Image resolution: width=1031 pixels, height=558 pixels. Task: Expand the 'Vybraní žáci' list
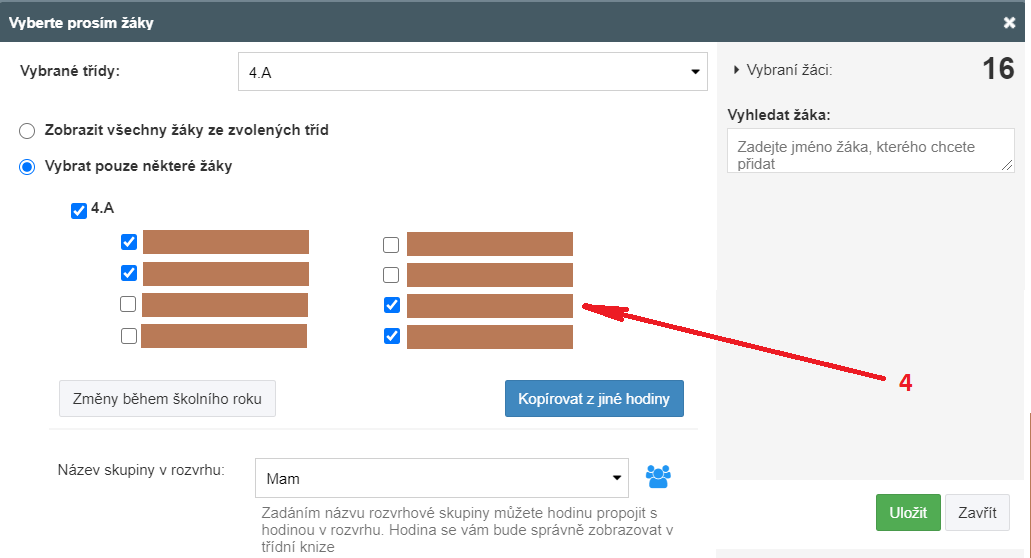(782, 70)
